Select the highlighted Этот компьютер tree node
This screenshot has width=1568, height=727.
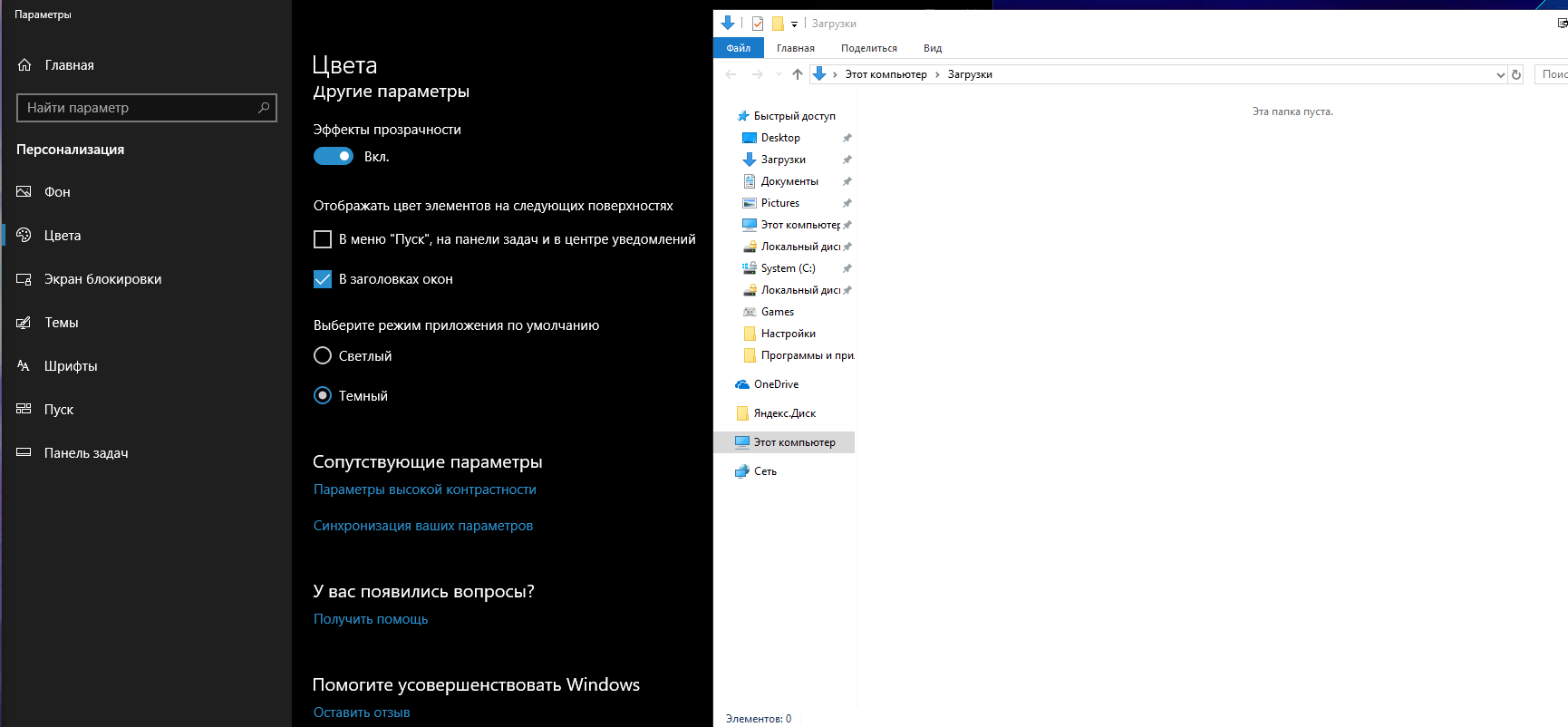tap(785, 442)
